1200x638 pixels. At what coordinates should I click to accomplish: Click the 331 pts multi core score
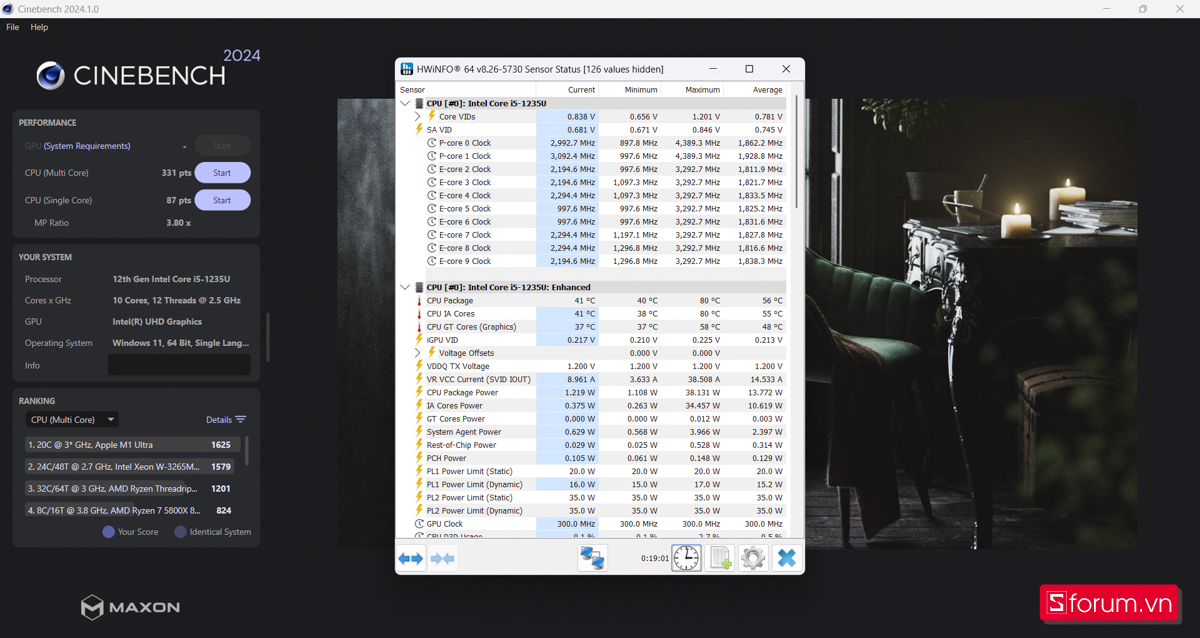(176, 173)
